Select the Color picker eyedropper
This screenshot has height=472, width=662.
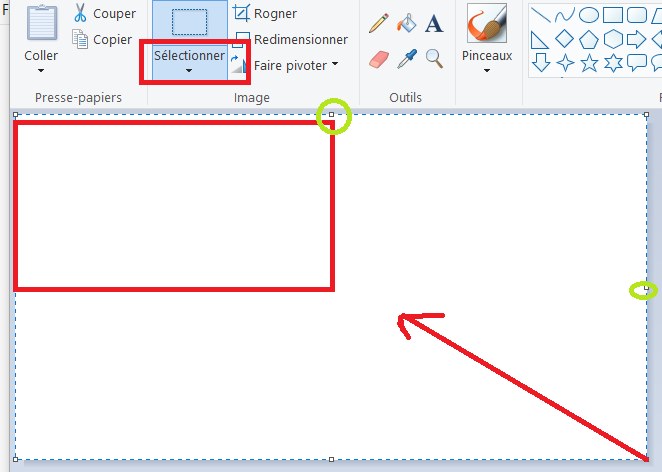coord(406,59)
